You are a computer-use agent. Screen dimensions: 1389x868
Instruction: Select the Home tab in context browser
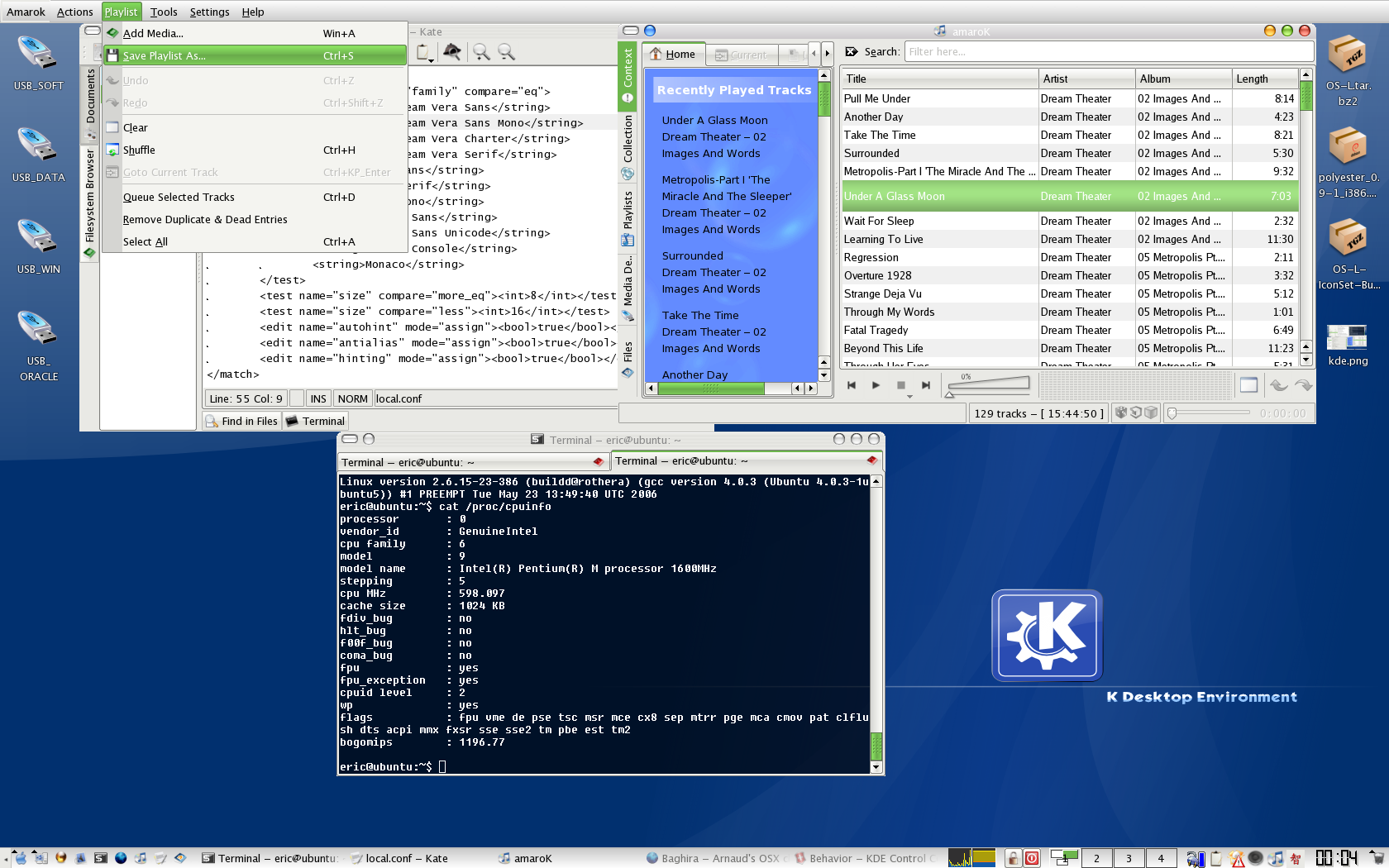[x=673, y=55]
